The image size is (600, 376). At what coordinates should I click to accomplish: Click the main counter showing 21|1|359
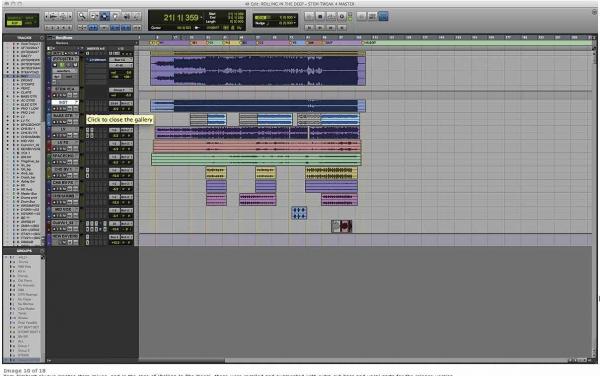point(181,18)
